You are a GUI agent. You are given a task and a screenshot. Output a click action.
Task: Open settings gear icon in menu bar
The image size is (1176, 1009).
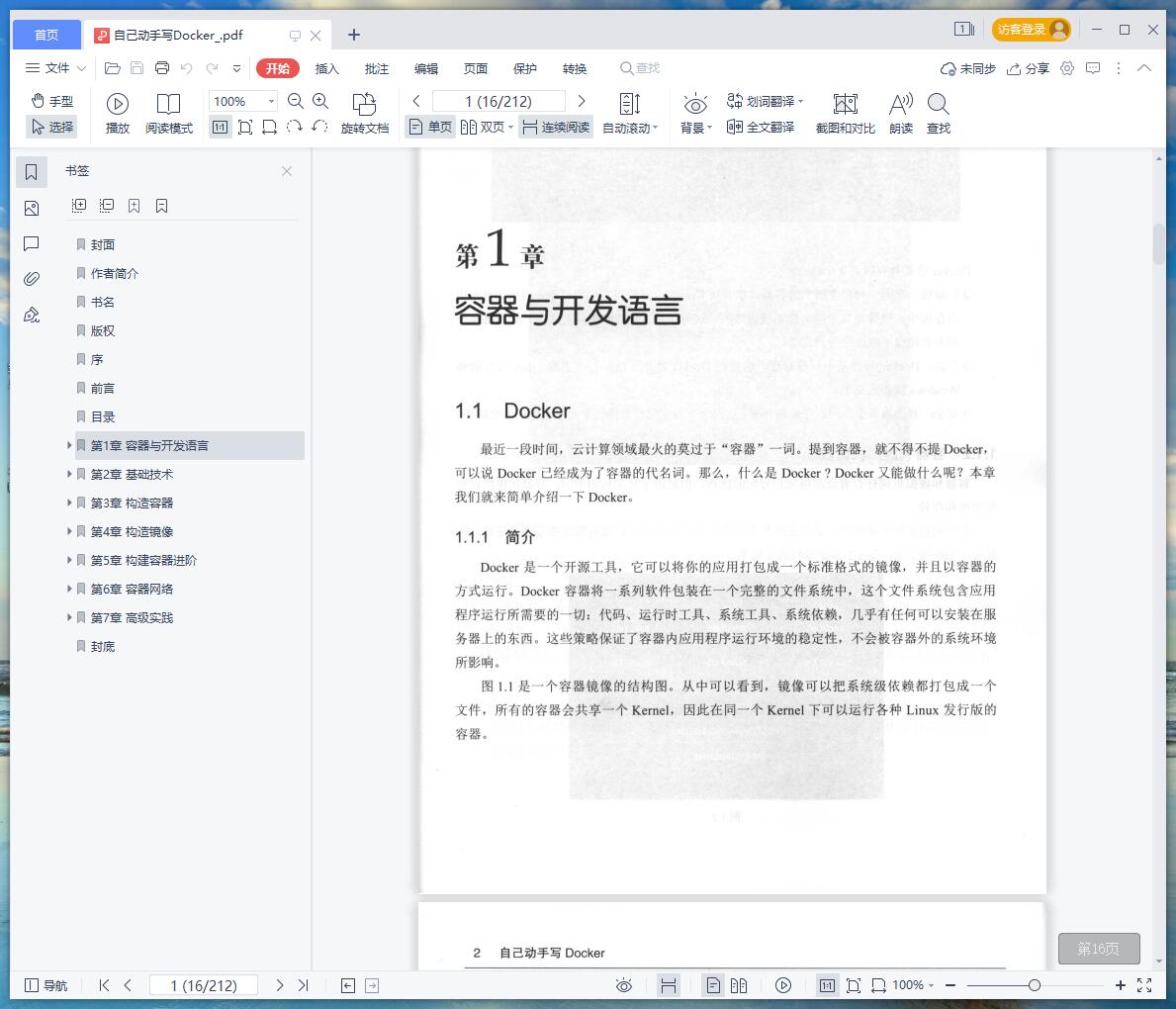[x=1067, y=68]
